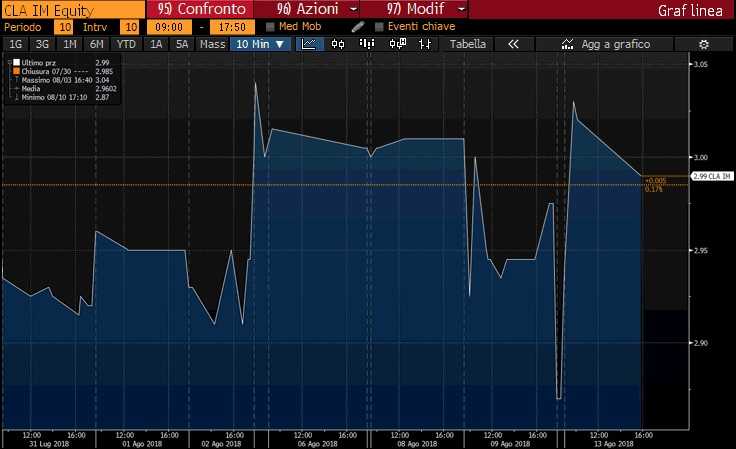The image size is (736, 449).
Task: Open chart settings gear icon
Action: 704,45
